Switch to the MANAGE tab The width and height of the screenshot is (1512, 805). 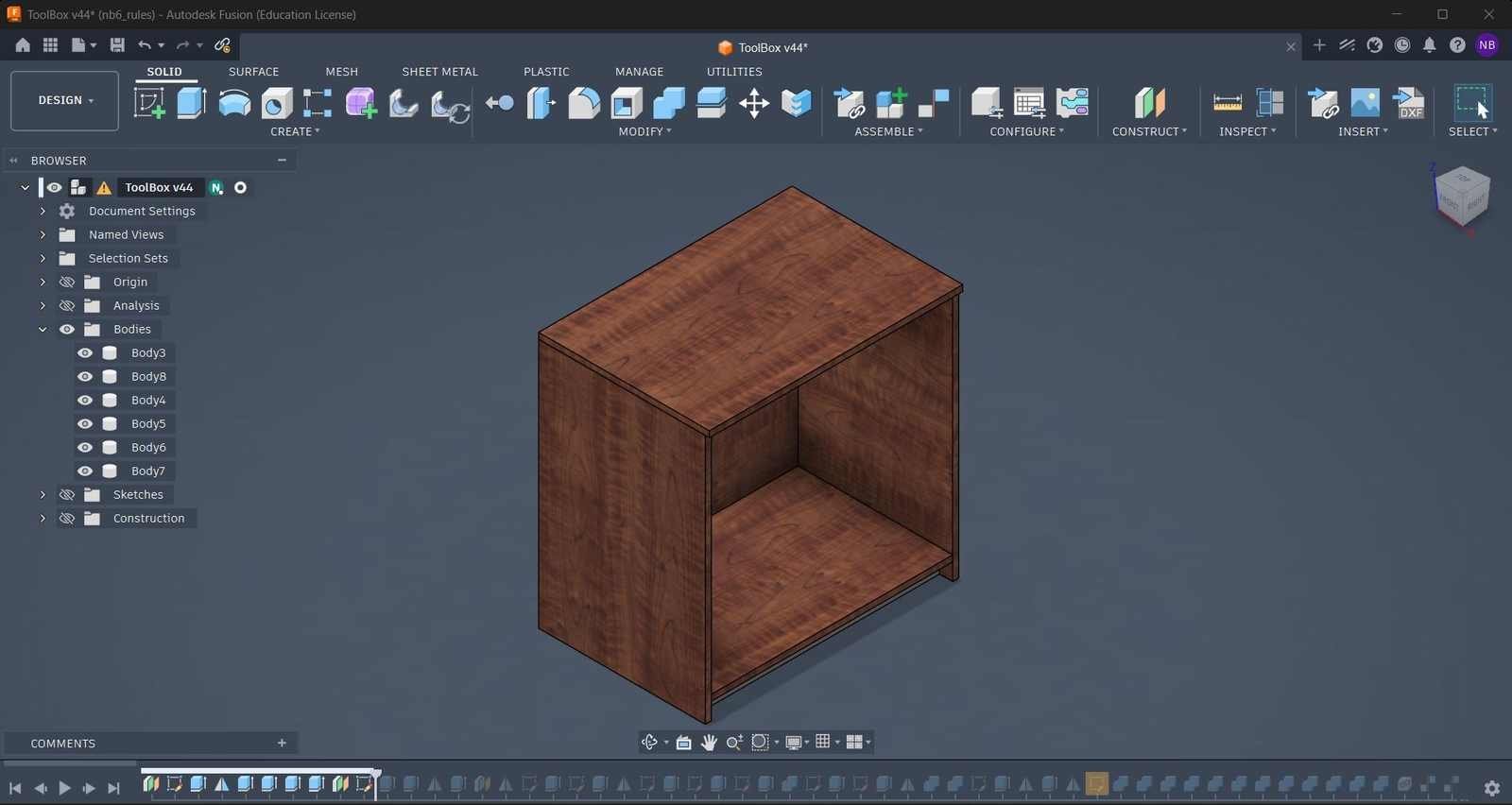coord(639,72)
